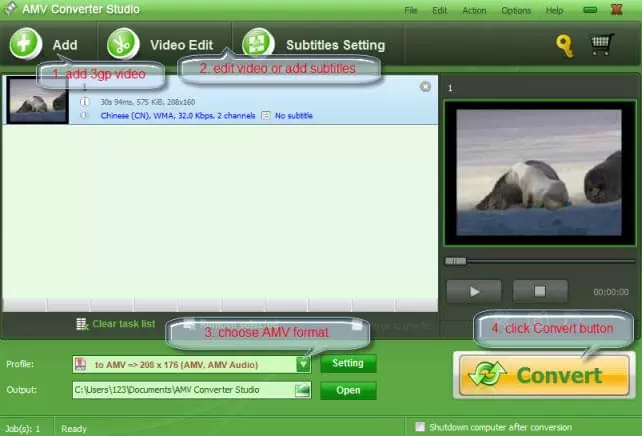
Task: Click the green Add plus icon
Action: [26, 44]
